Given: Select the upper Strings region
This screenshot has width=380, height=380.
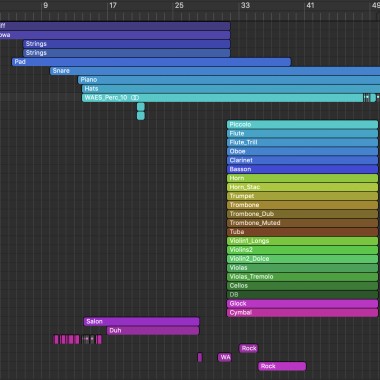Looking at the screenshot, I should (x=127, y=44).
